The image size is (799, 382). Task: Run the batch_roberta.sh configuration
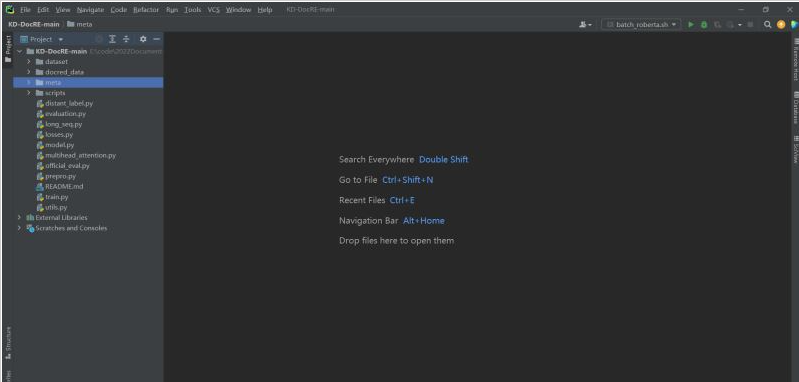click(x=691, y=24)
